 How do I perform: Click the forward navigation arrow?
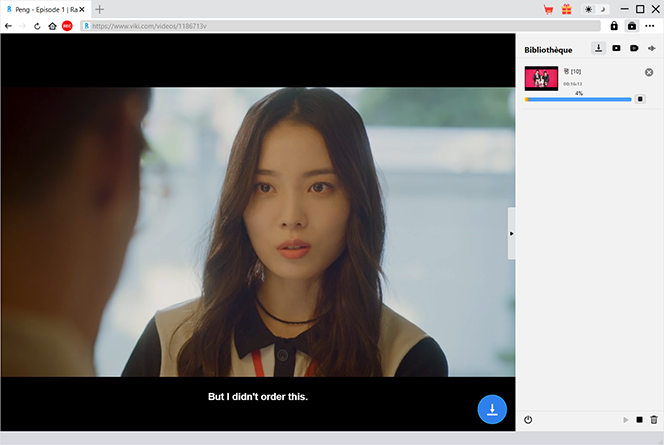[x=22, y=26]
